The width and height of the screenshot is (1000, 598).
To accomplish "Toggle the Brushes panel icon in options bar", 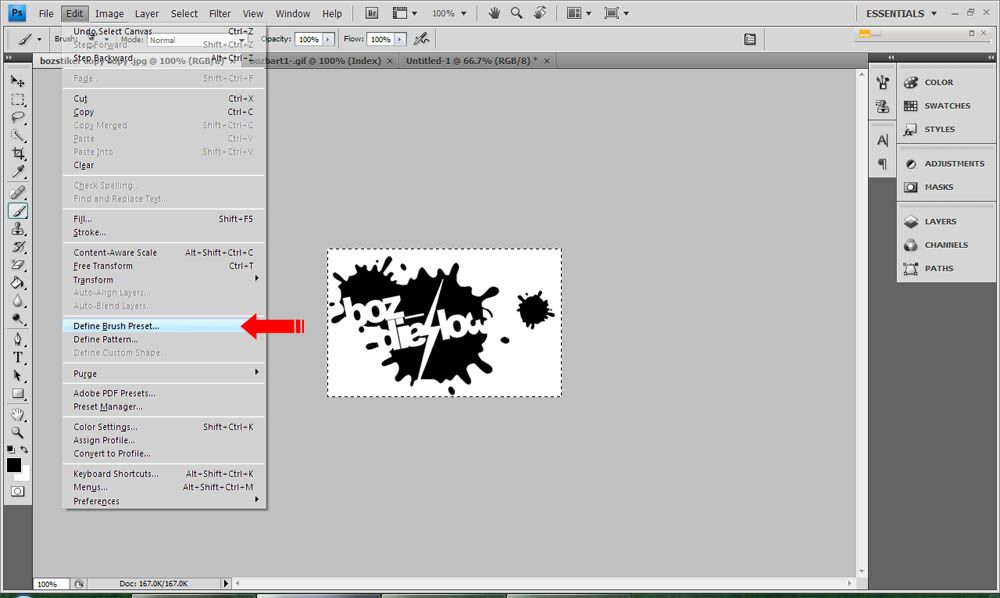I will [750, 40].
